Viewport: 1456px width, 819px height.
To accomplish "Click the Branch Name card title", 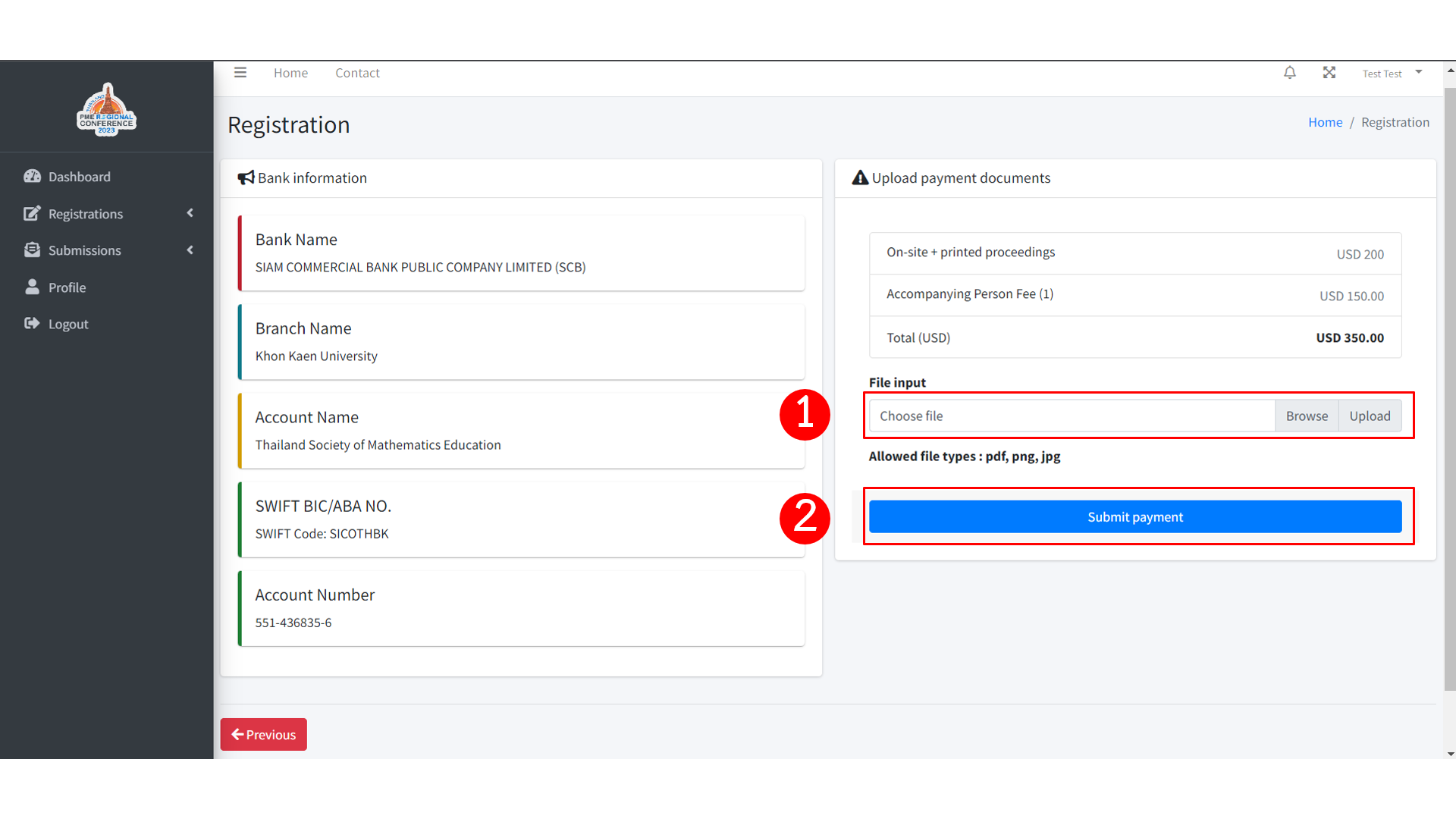I will [x=303, y=328].
